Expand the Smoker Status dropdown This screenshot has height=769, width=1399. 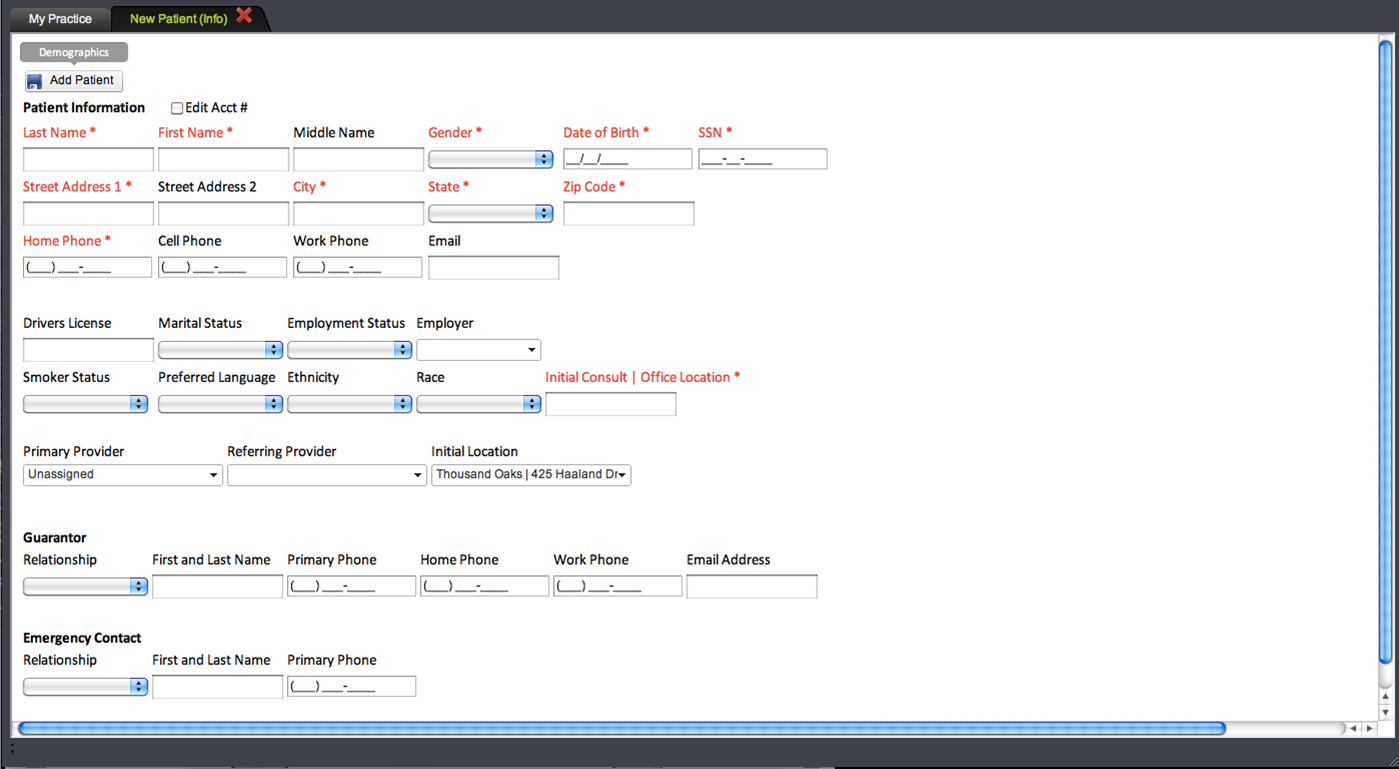(x=85, y=404)
